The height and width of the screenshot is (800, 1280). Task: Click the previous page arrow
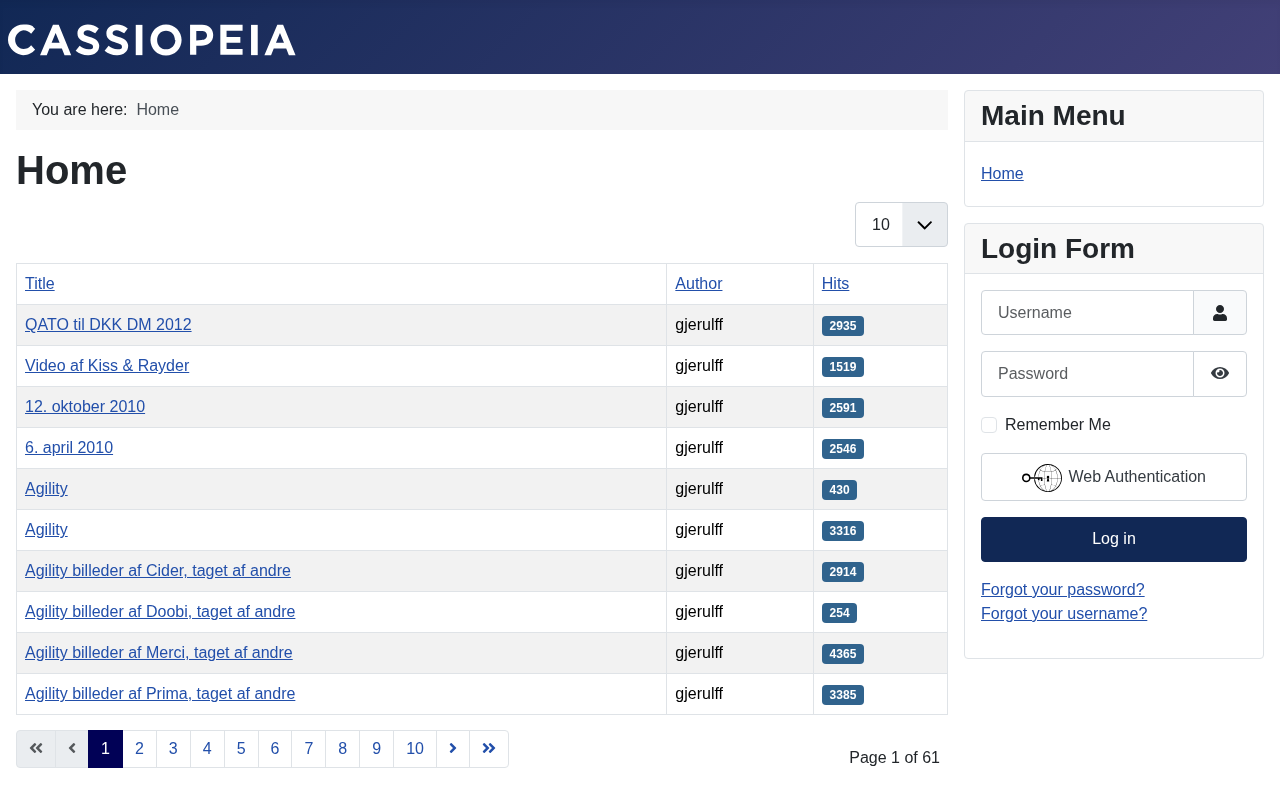pos(72,749)
